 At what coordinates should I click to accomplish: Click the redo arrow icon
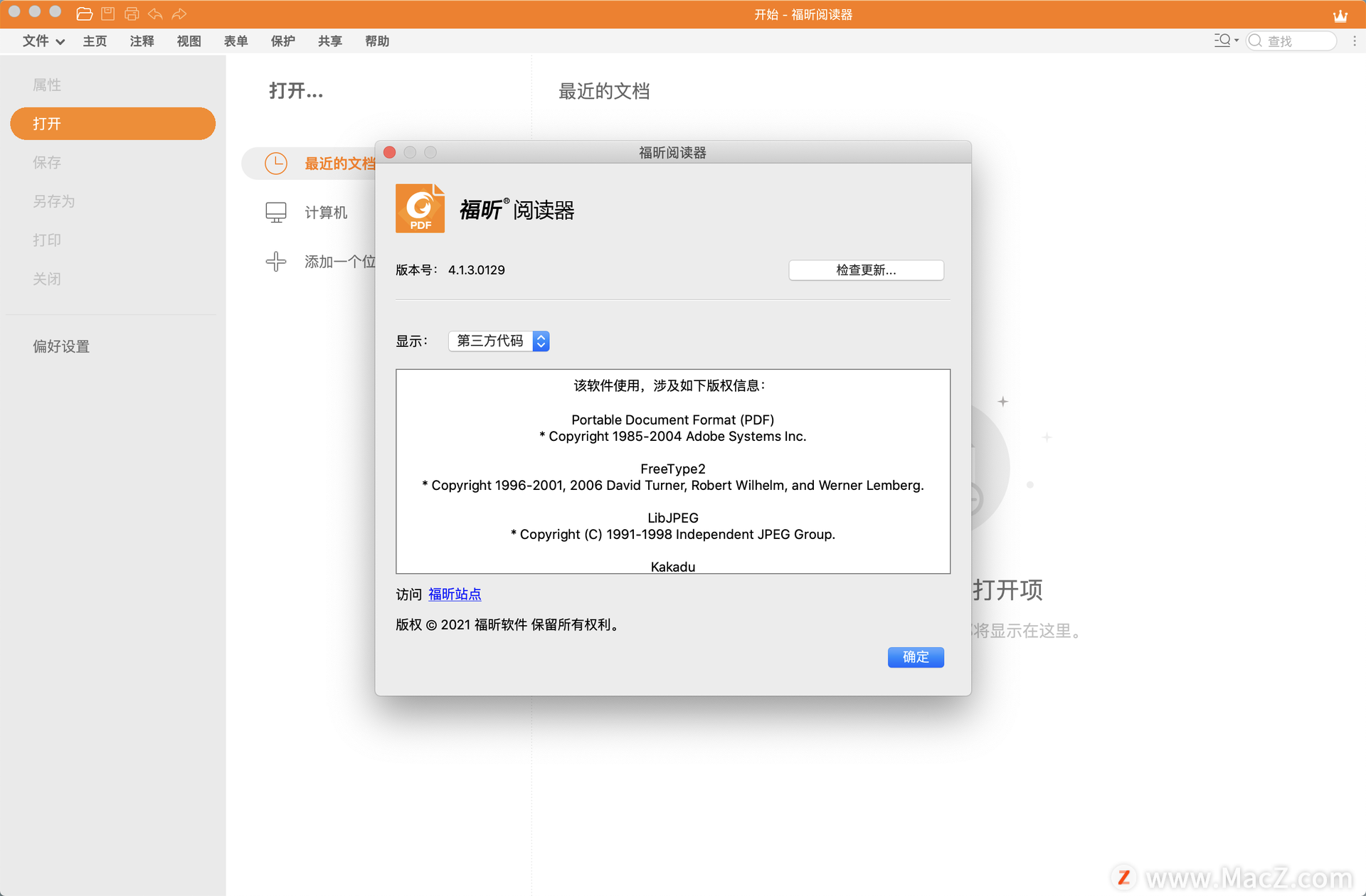(x=179, y=14)
